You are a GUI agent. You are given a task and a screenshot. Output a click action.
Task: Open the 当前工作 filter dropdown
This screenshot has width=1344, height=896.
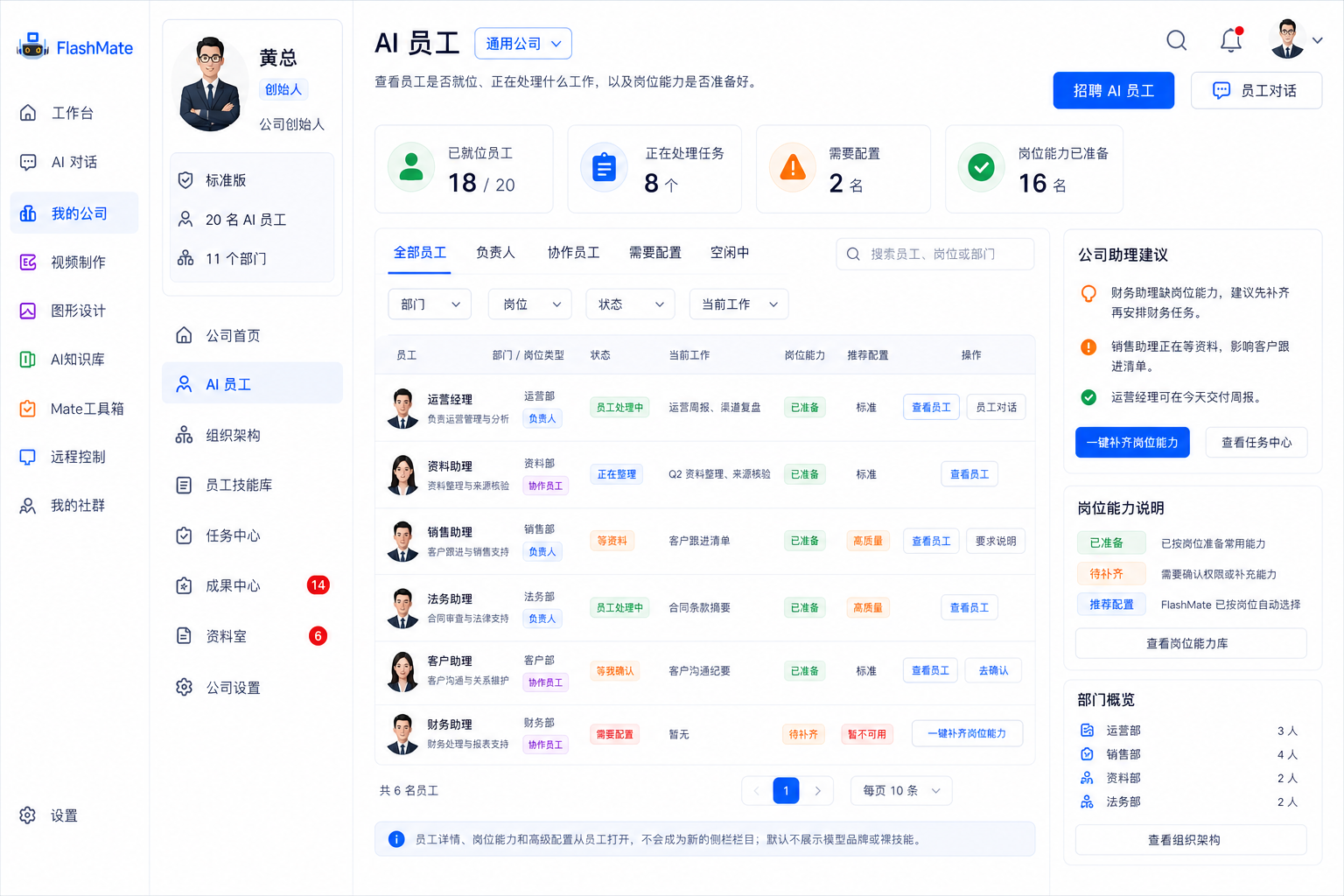738,304
